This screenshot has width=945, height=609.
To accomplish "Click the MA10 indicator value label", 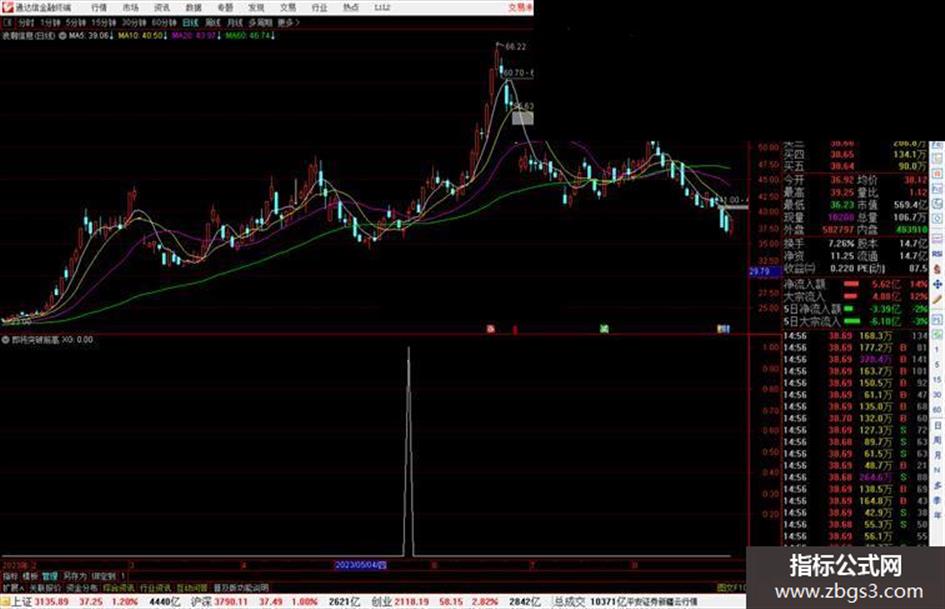I will (143, 36).
